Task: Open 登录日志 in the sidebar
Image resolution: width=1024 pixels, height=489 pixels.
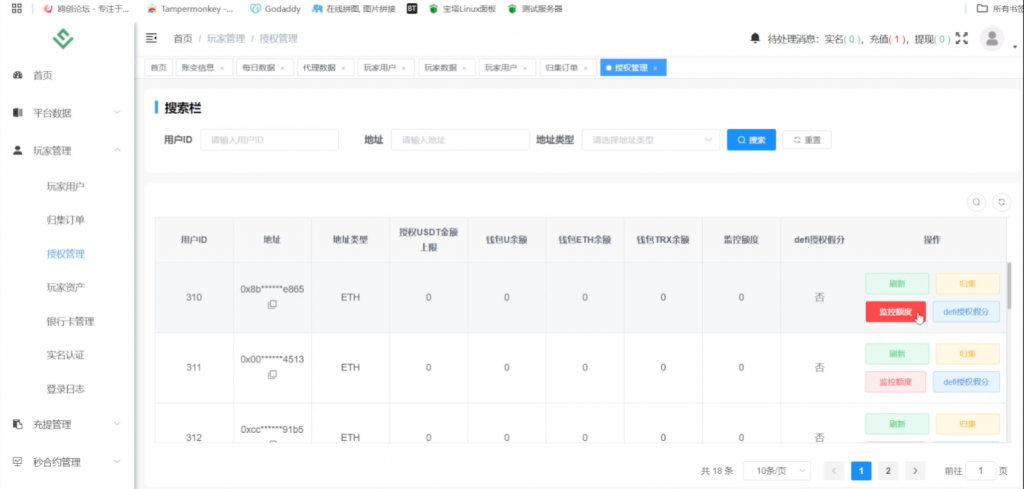Action: point(65,389)
